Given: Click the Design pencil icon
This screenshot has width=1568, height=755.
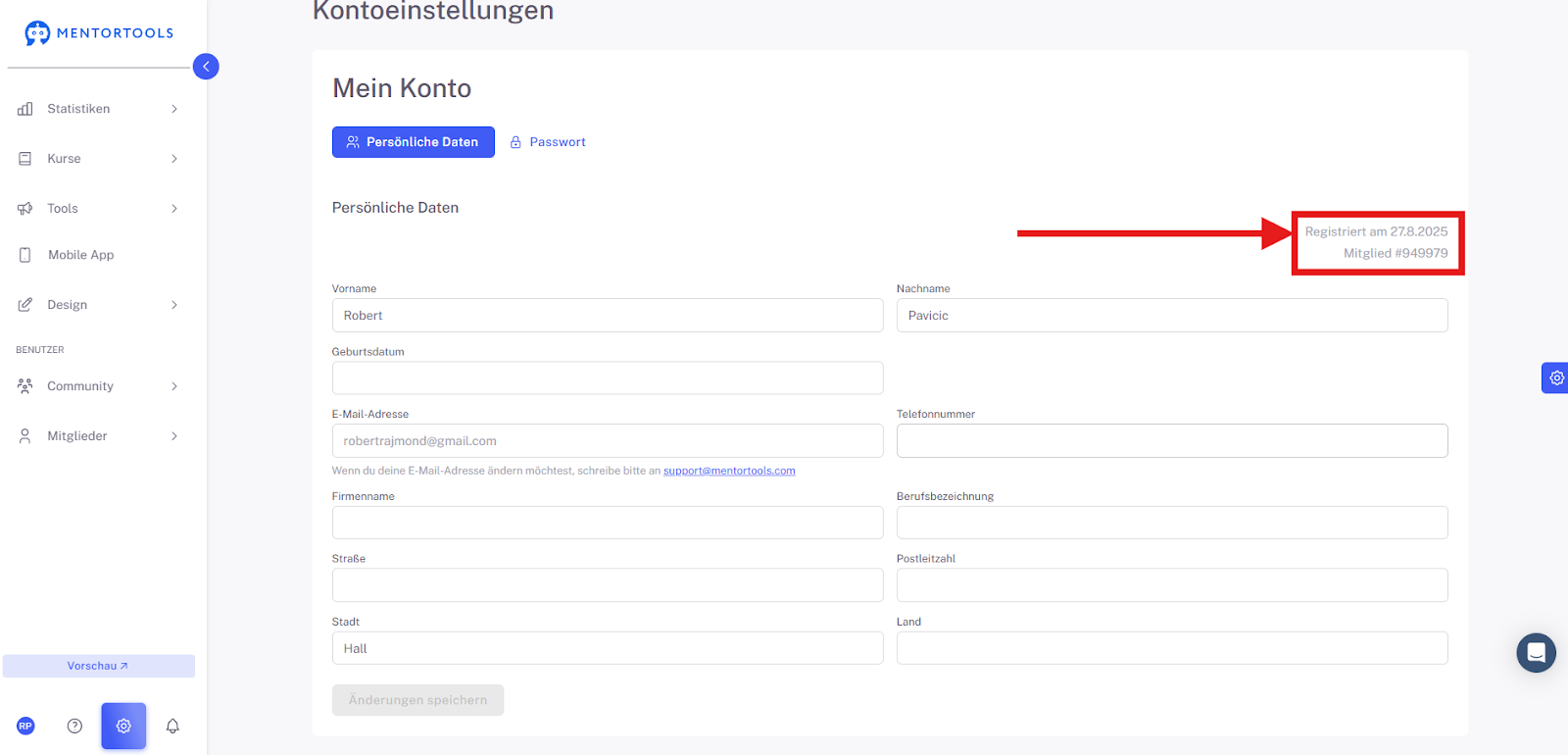Looking at the screenshot, I should (25, 305).
